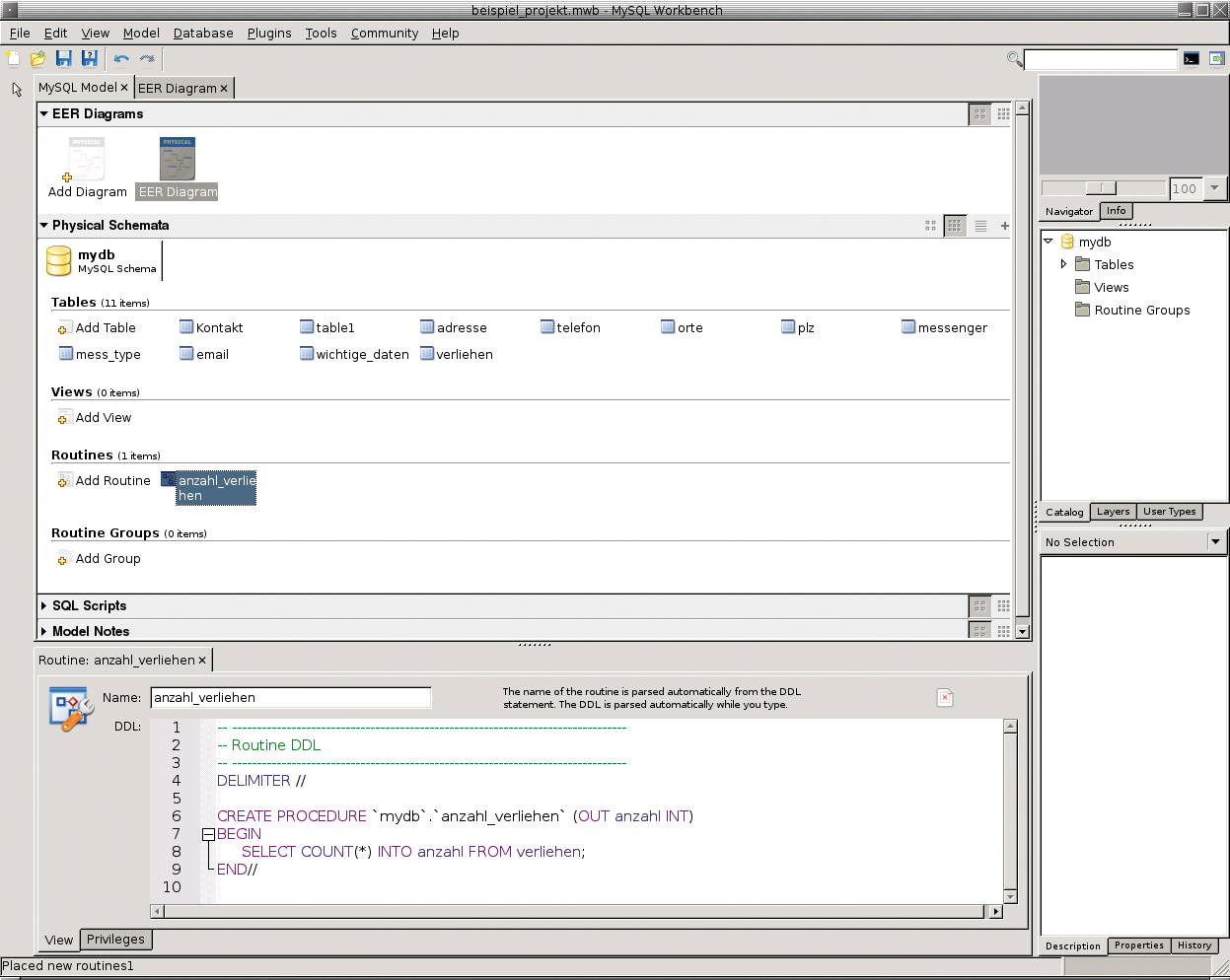Click the Add Diagram icon
This screenshot has width=1230, height=980.
pos(87,160)
